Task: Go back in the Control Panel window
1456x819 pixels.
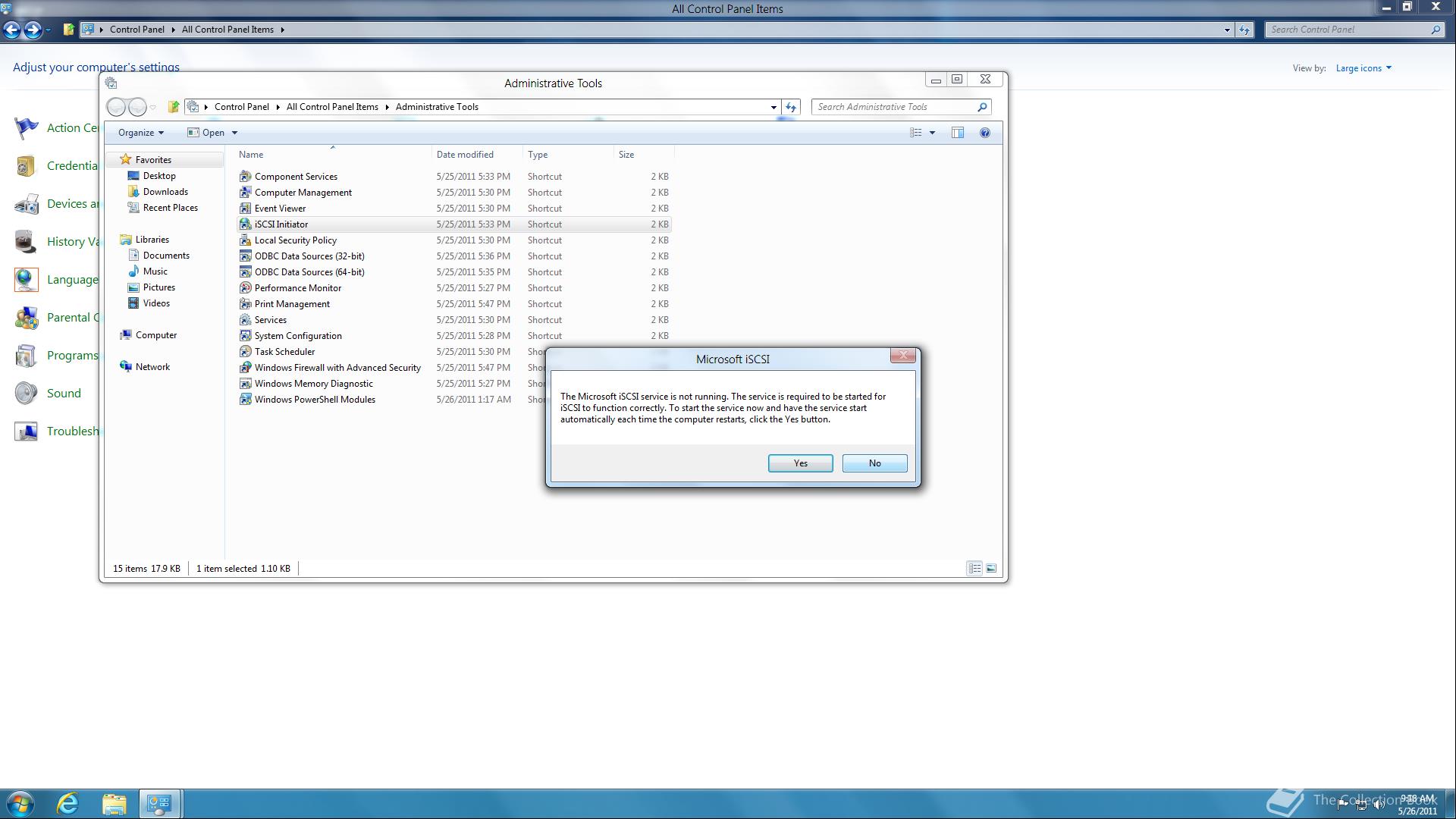Action: tap(11, 30)
